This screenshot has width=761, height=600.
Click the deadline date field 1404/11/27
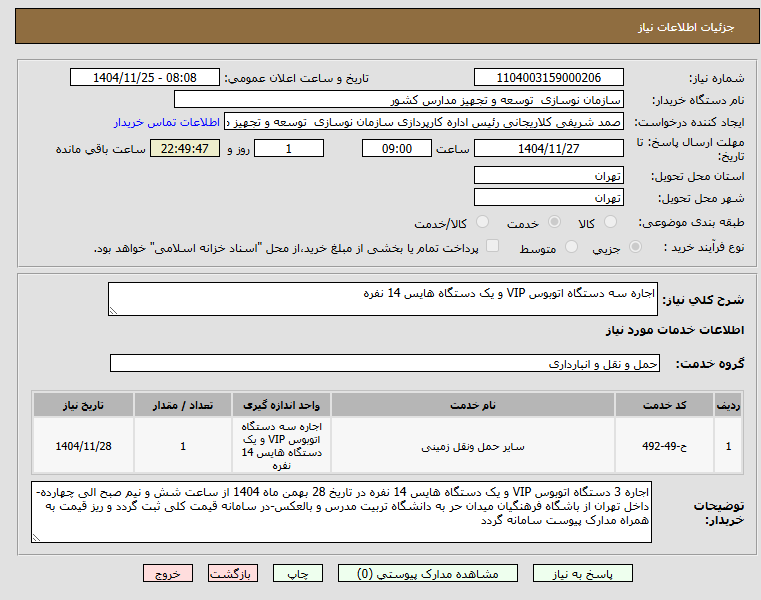548,148
